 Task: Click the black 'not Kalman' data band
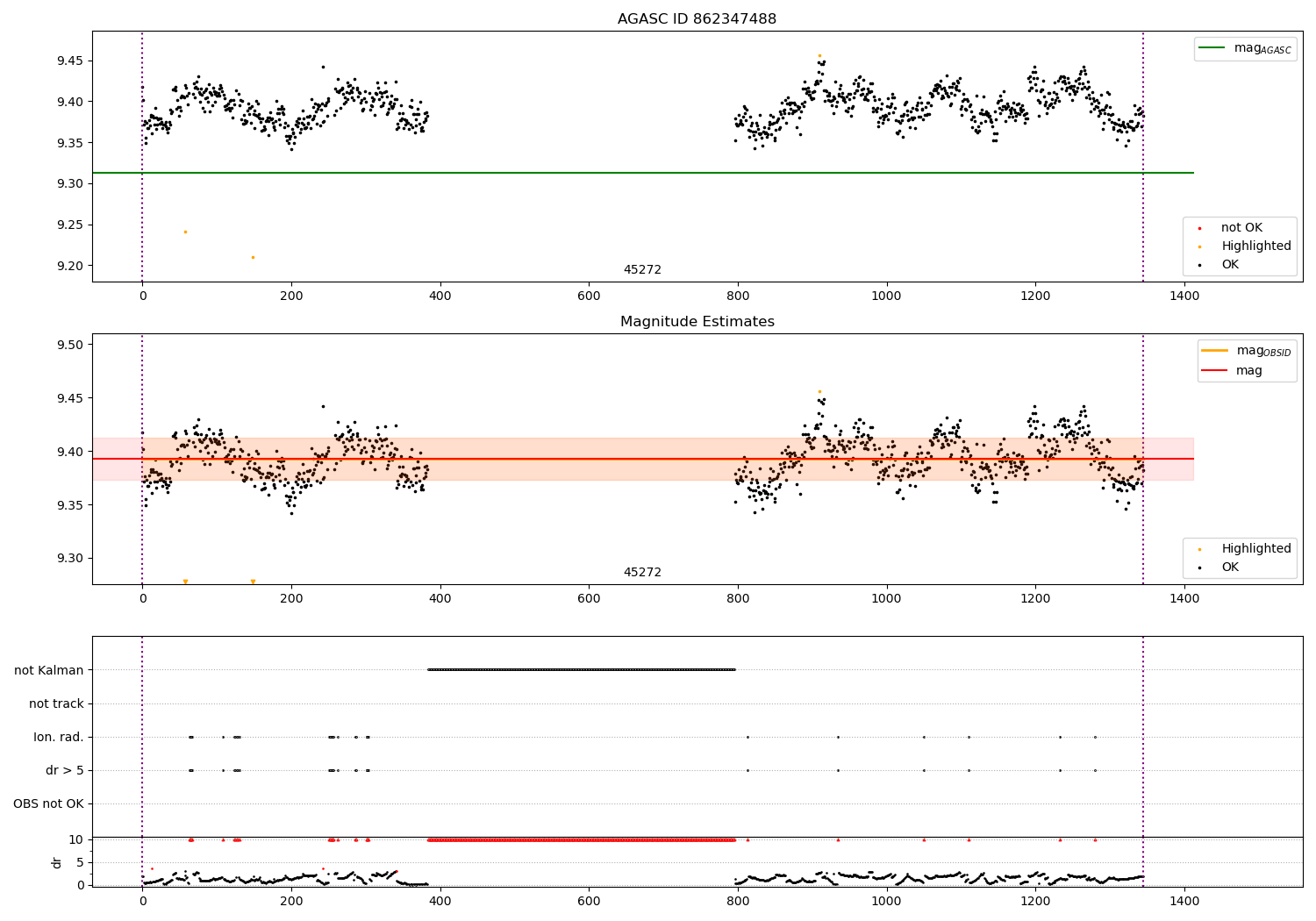[581, 670]
